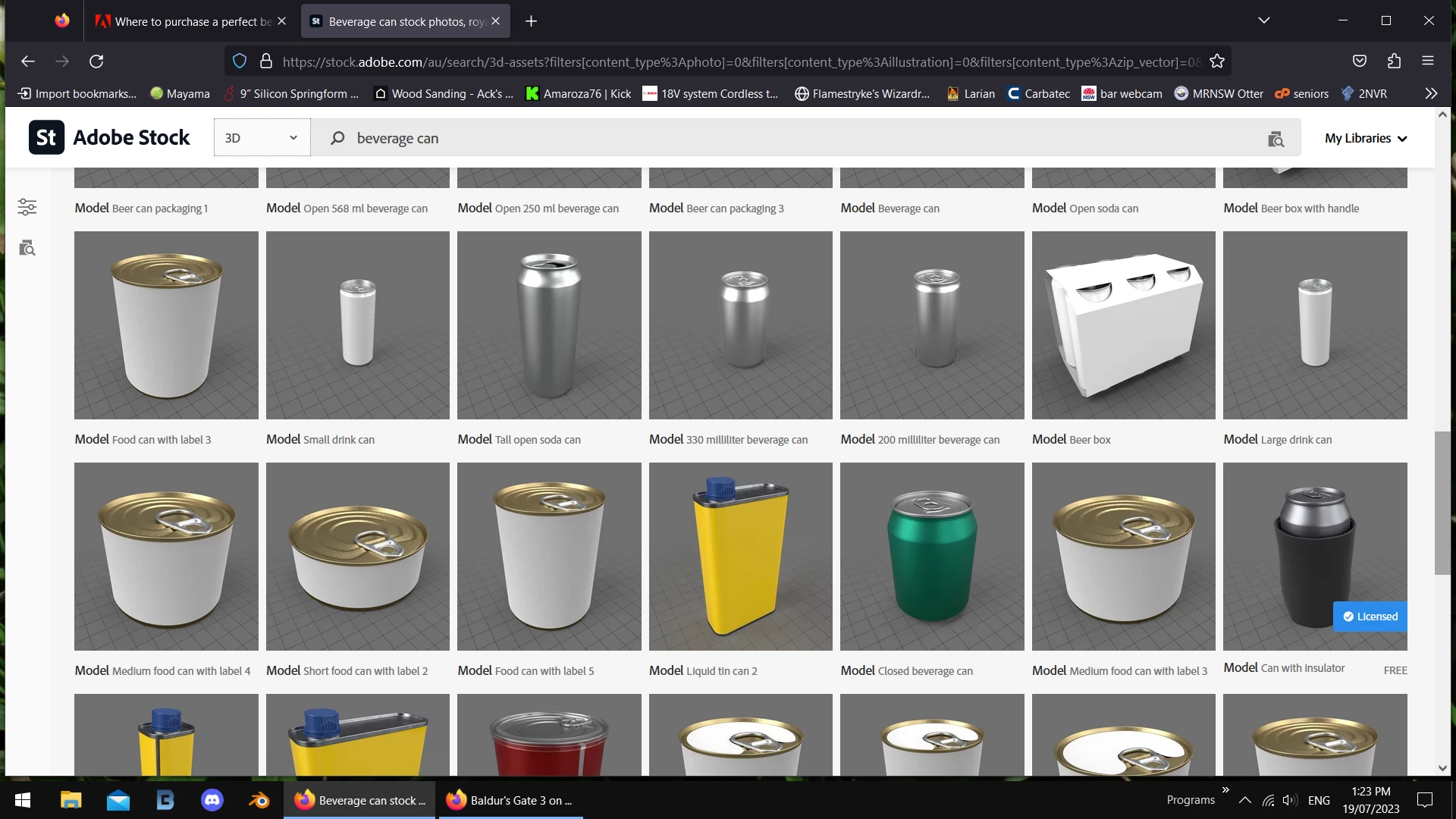The height and width of the screenshot is (819, 1456).
Task: Click the Find similar icon in left sidebar
Action: coord(27,248)
